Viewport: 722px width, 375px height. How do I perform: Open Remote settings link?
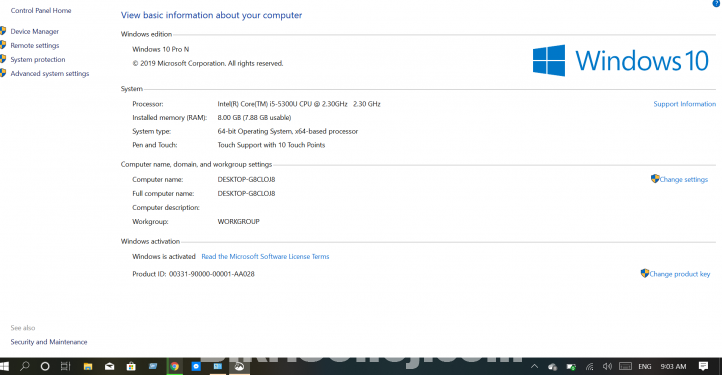[x=35, y=46]
